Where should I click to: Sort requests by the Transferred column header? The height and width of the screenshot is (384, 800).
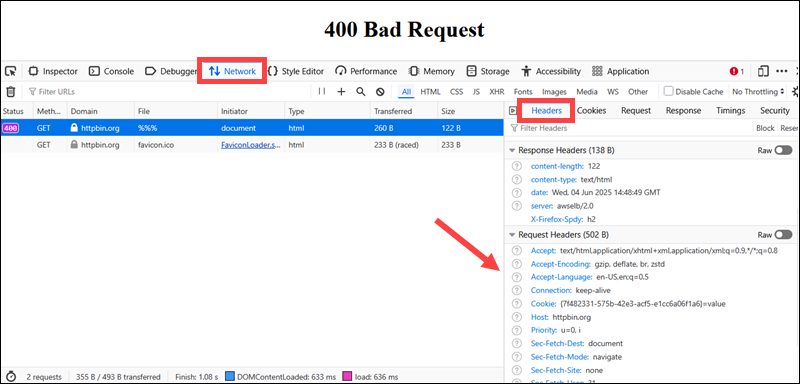point(404,111)
